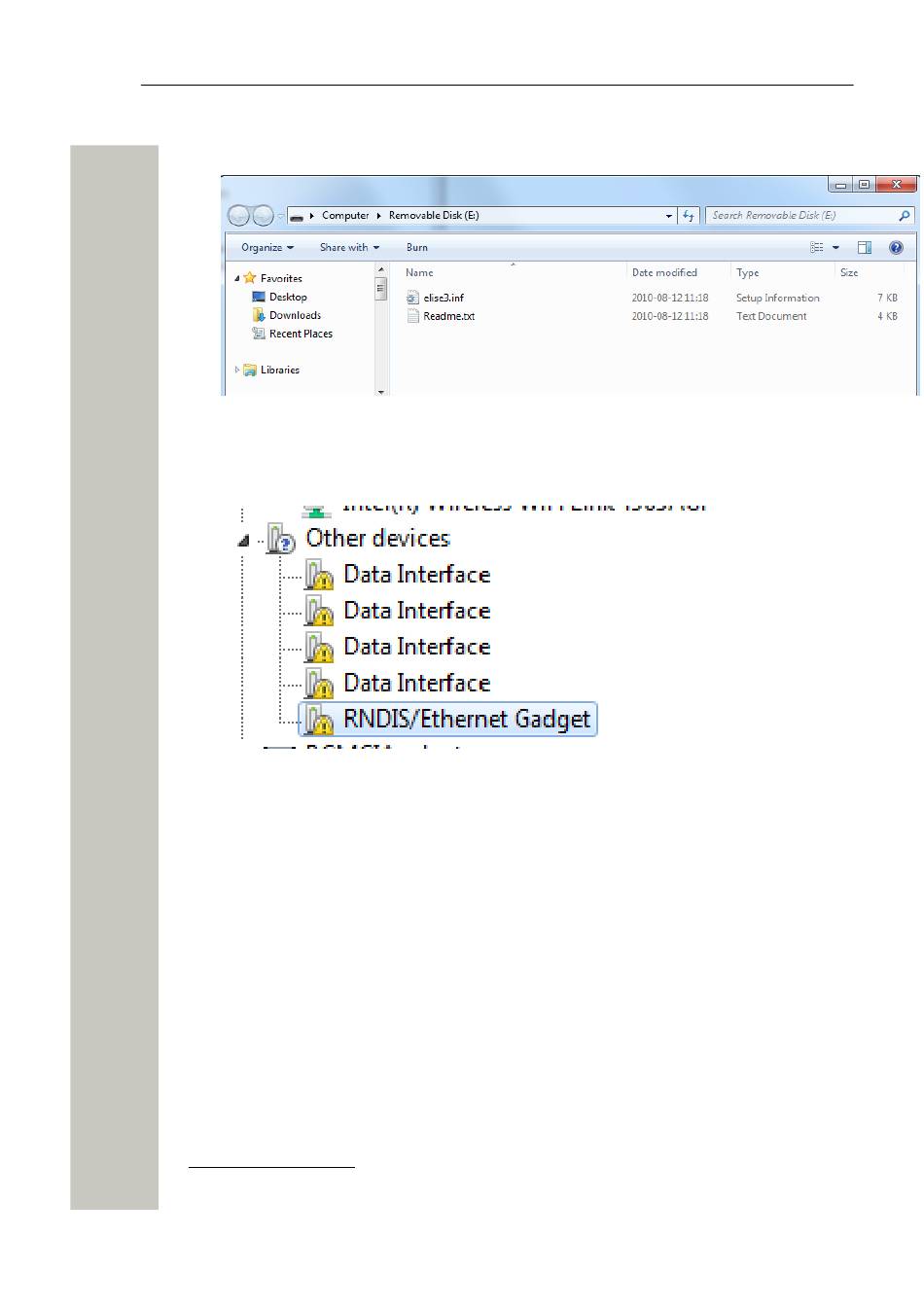Expand the Libraries group

tap(236, 370)
